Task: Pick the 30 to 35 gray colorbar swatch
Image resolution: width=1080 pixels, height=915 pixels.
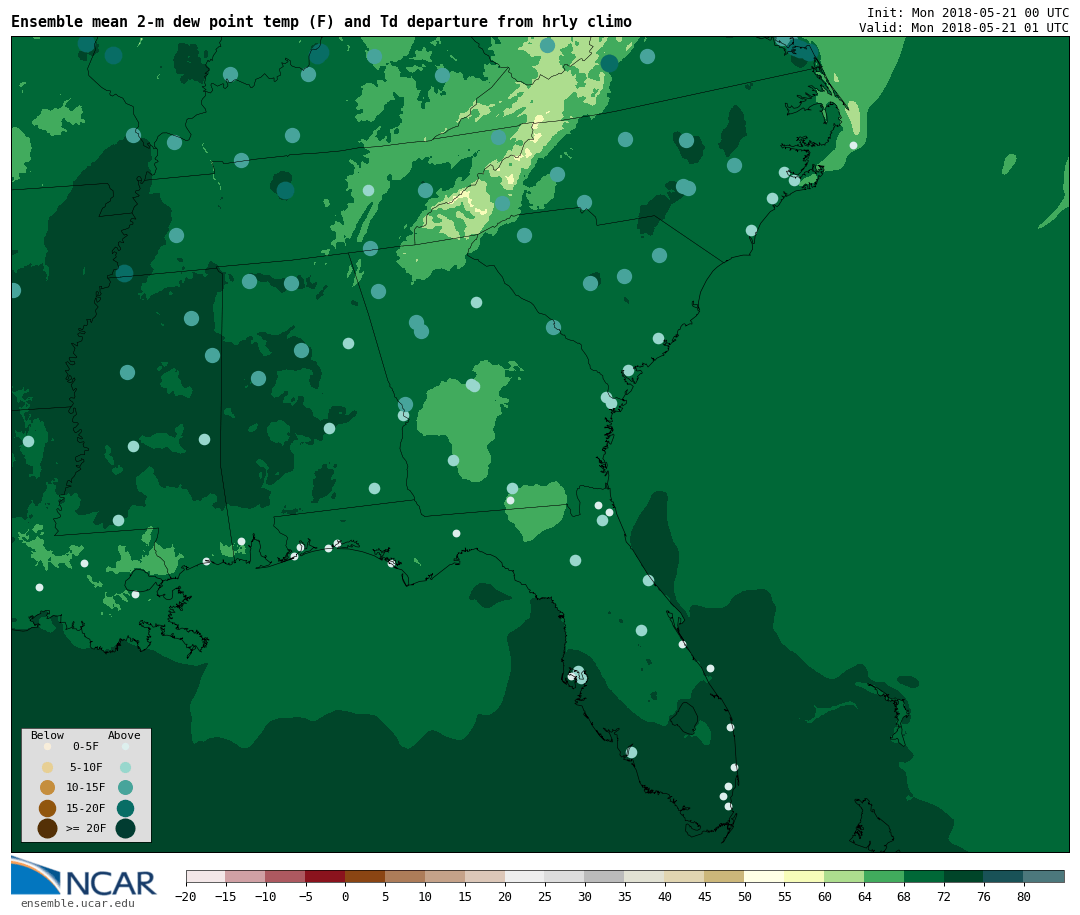Action: 604,876
